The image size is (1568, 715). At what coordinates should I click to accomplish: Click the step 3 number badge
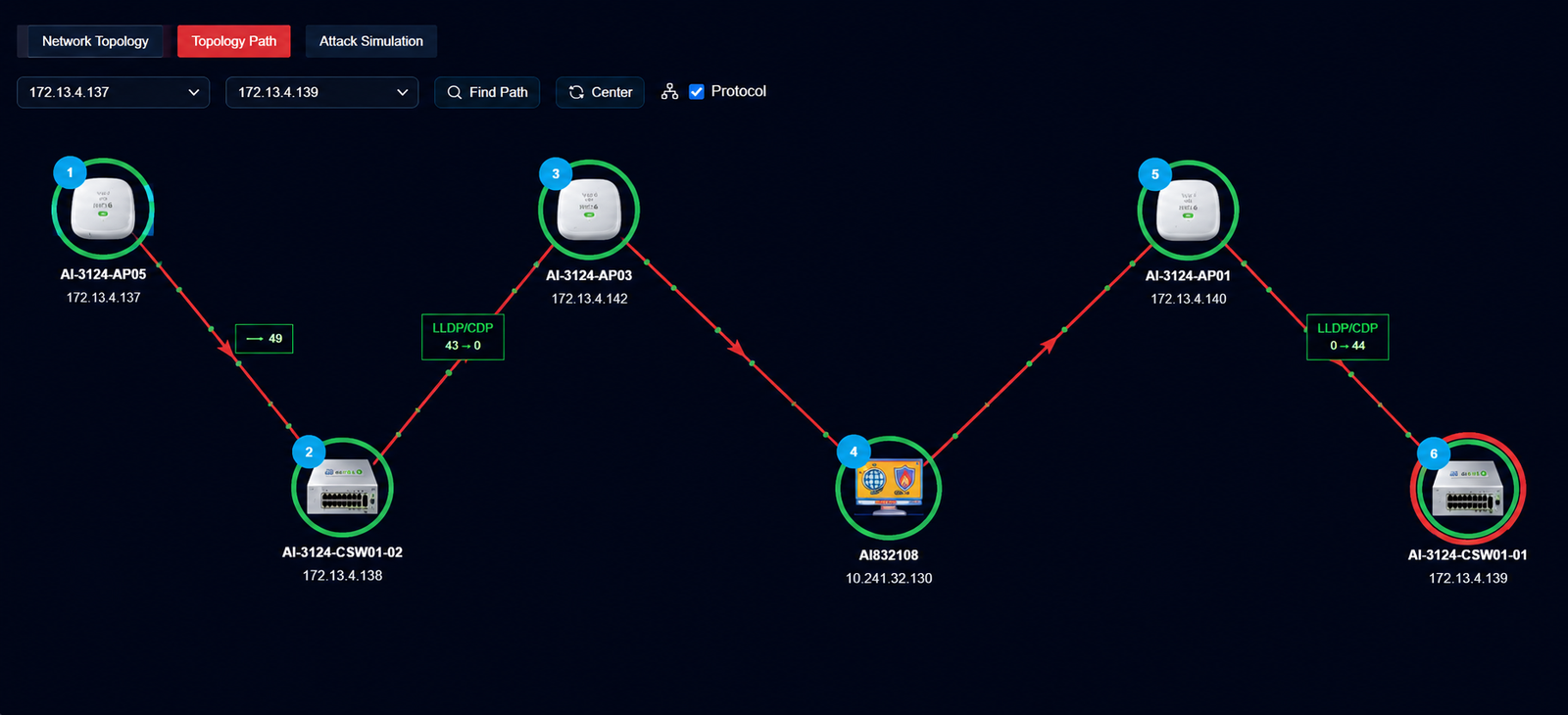556,174
